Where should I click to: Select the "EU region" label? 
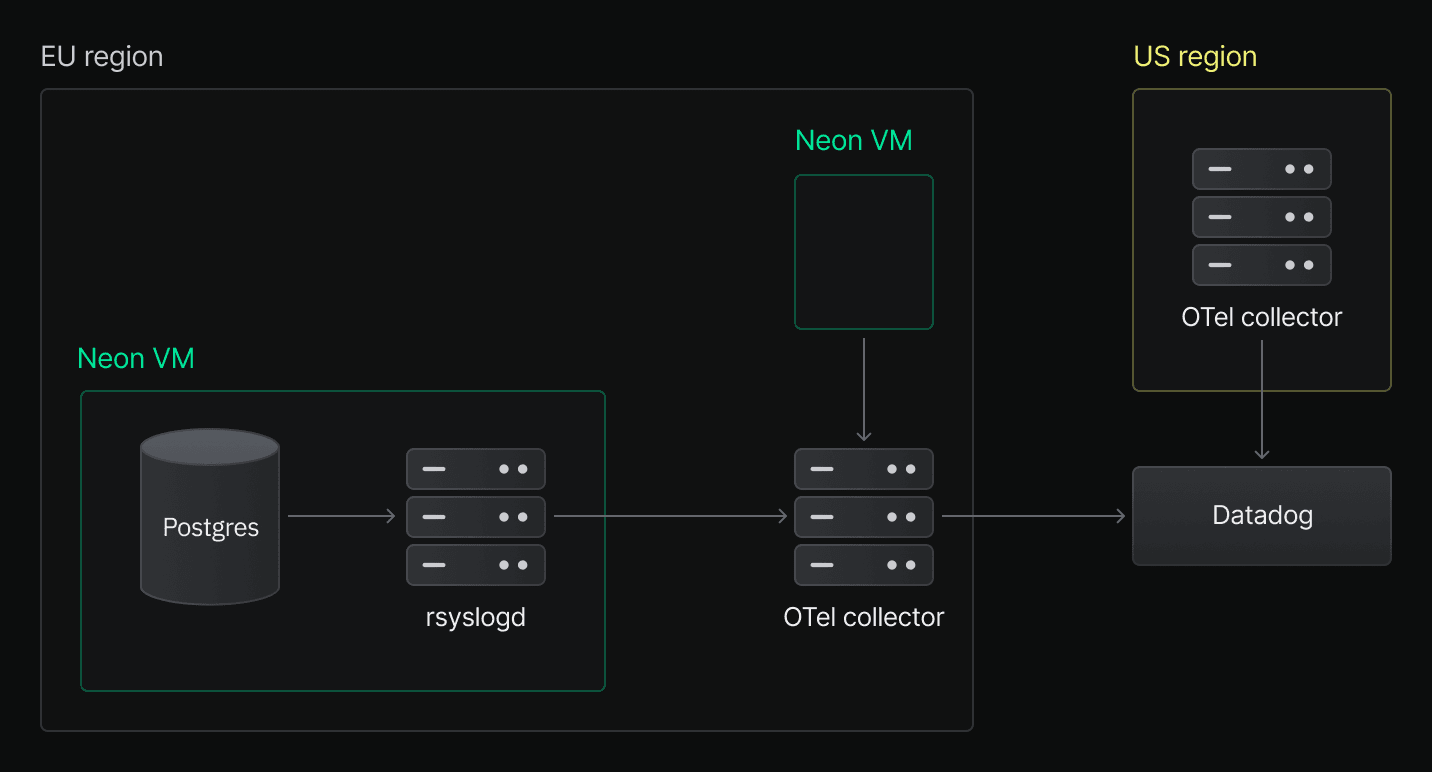101,57
